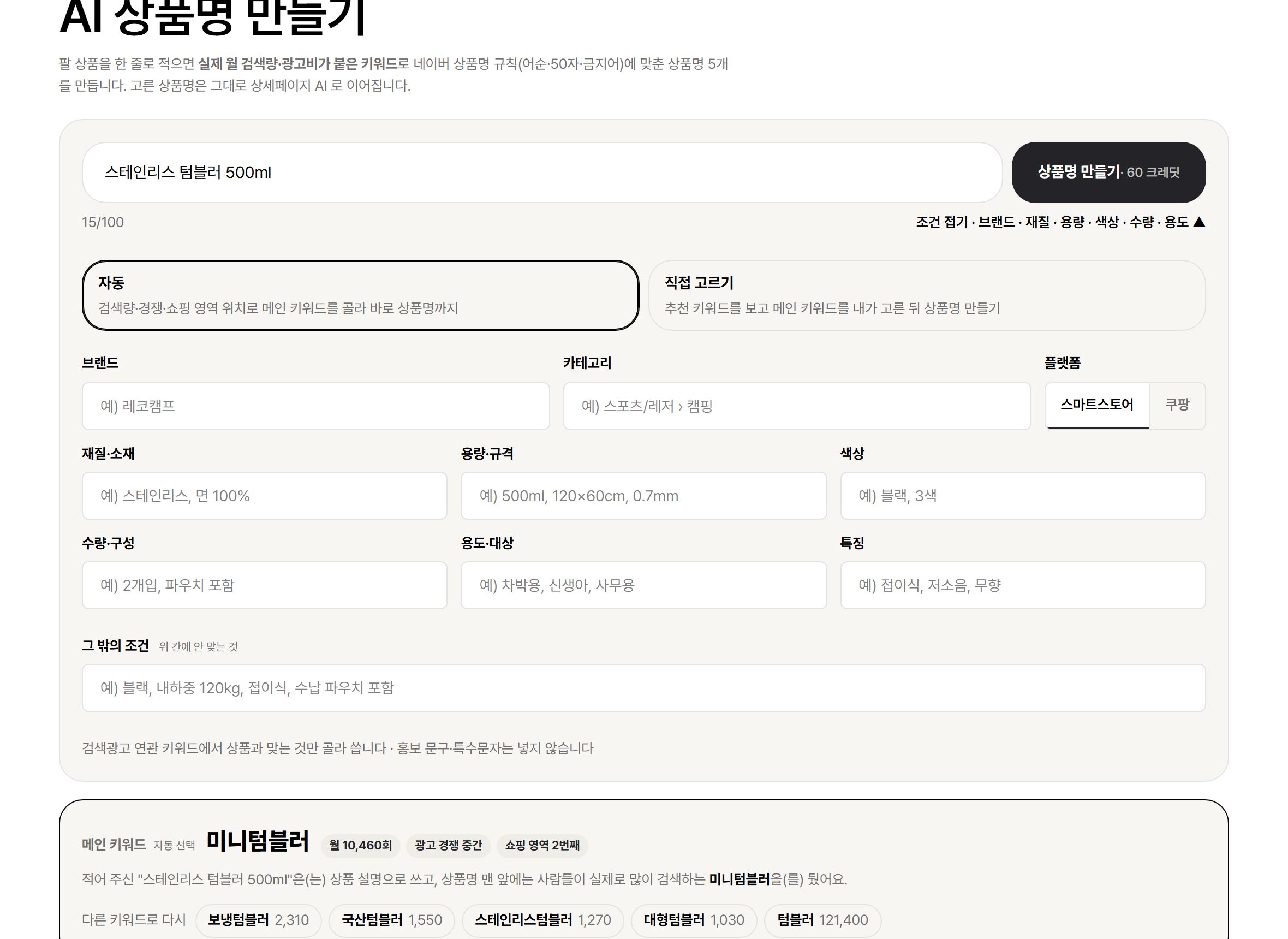Click the 상품명 만들기 60 크레딧 button

point(1108,172)
